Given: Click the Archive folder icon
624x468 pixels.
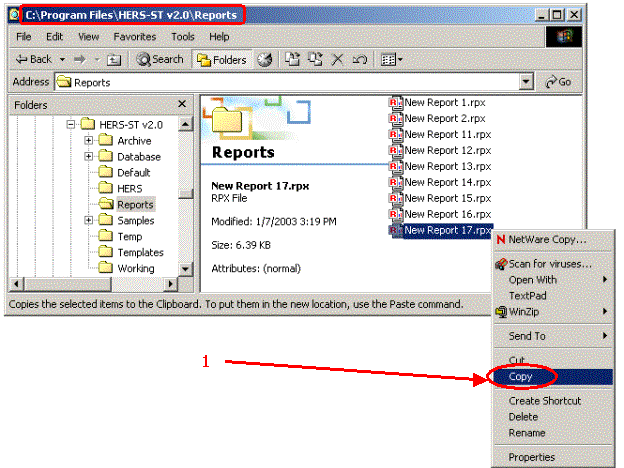Looking at the screenshot, I should [x=105, y=140].
